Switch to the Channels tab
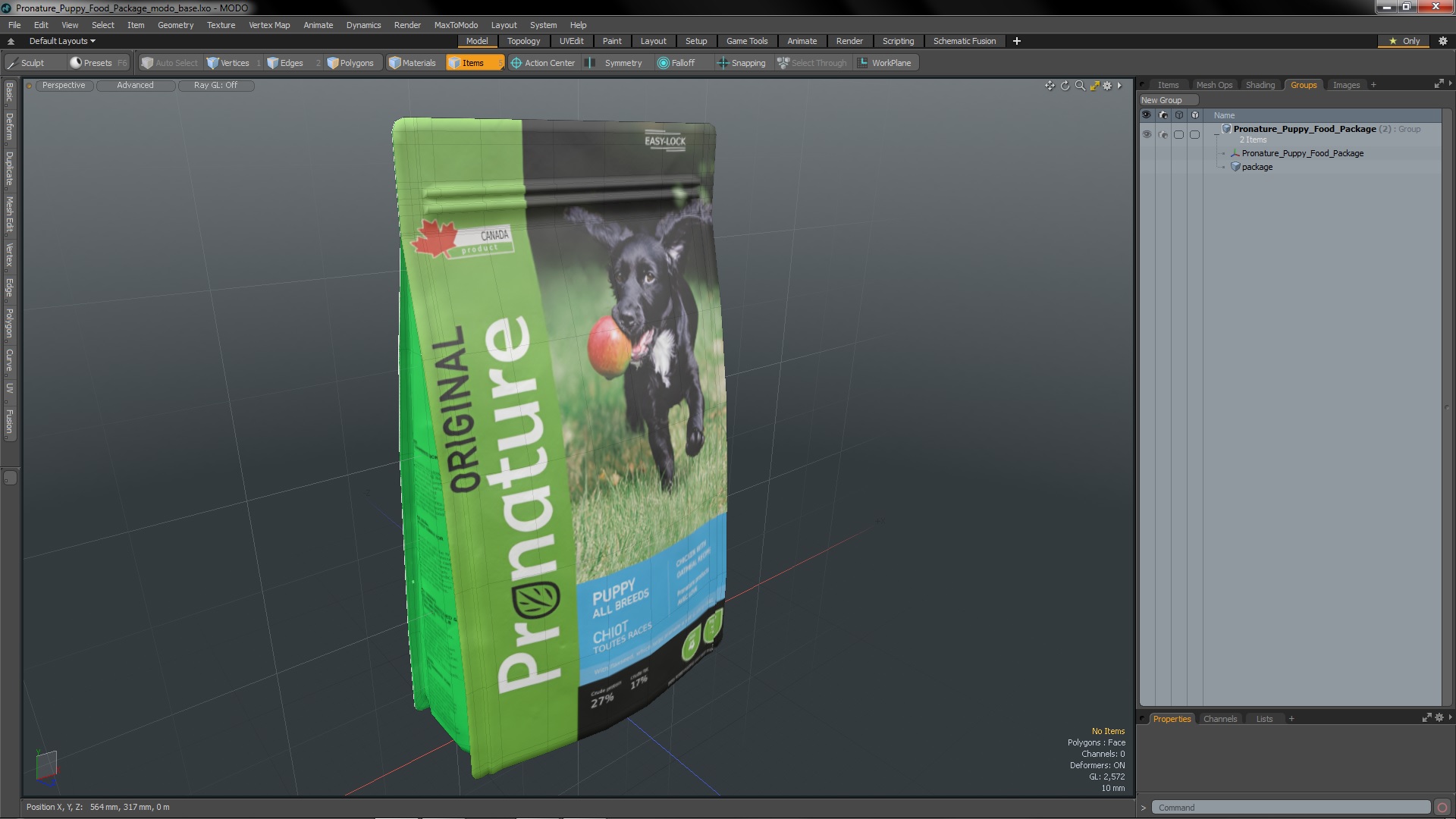Screen dimensions: 1456x819 point(1219,719)
